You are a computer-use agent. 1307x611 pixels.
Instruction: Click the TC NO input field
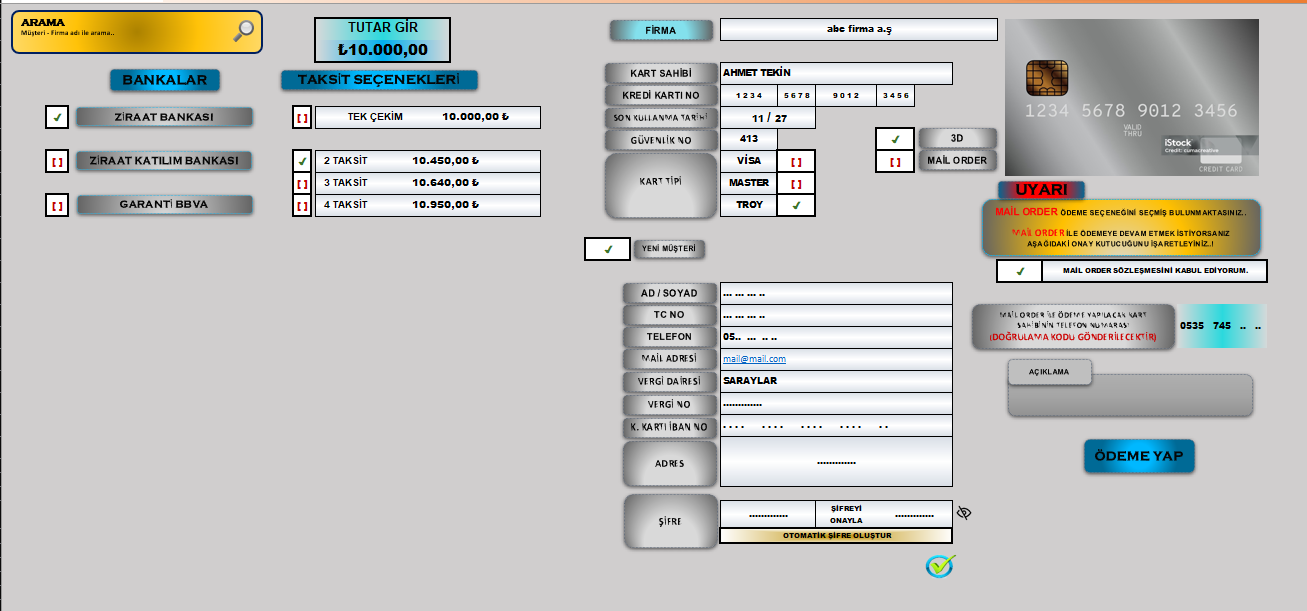836,315
